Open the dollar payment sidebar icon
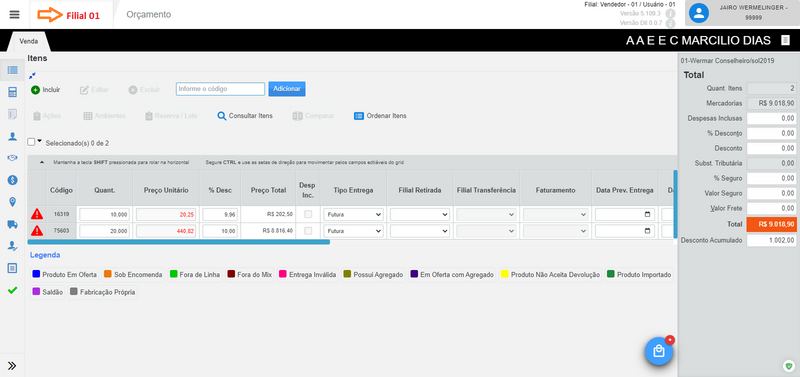 (13, 180)
